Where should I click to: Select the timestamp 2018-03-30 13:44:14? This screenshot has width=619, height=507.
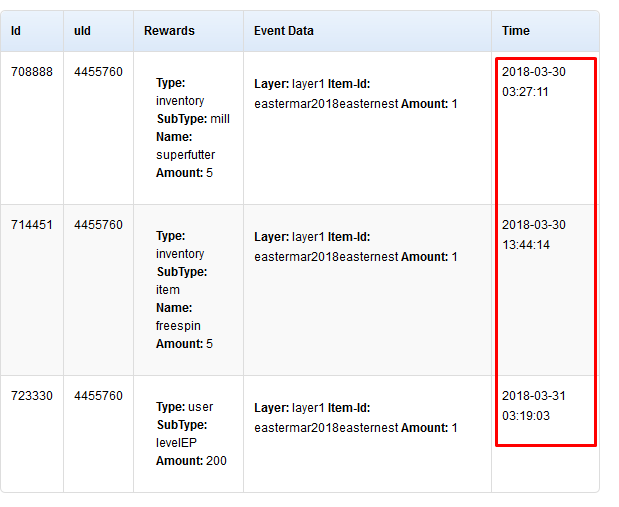click(533, 235)
